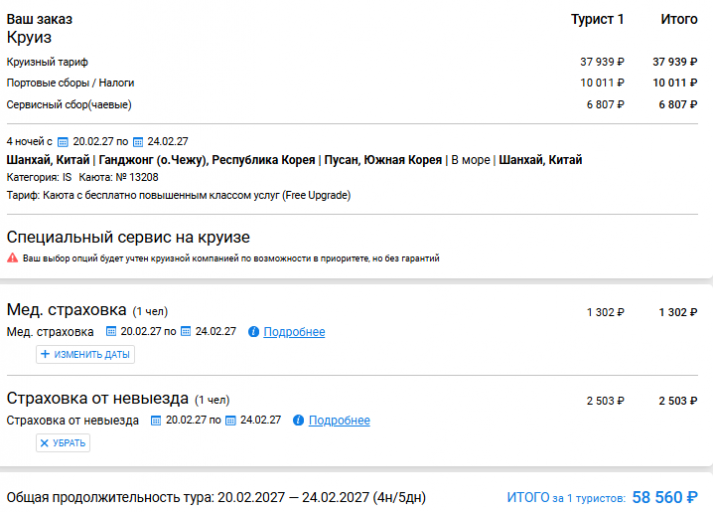Click the cruise end date calendar icon

[138, 142]
